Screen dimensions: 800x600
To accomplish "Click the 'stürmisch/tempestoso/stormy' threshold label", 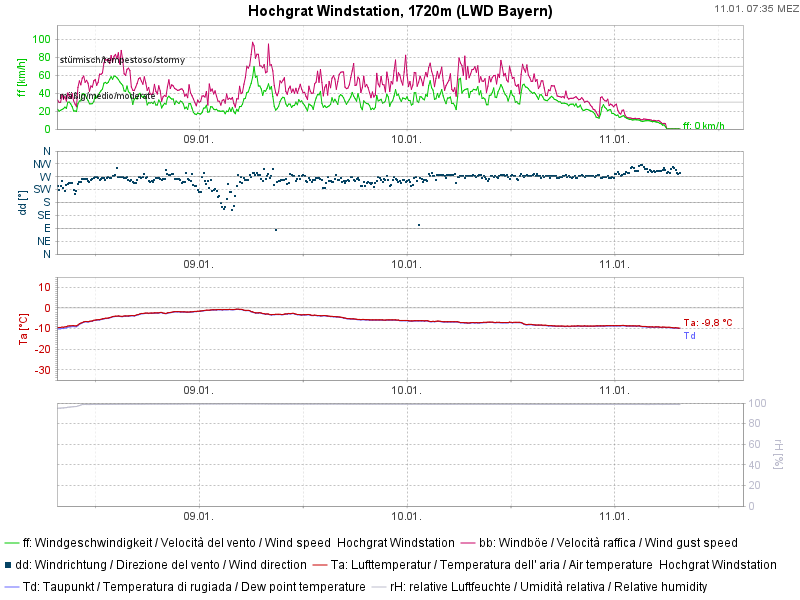I will 122,60.
